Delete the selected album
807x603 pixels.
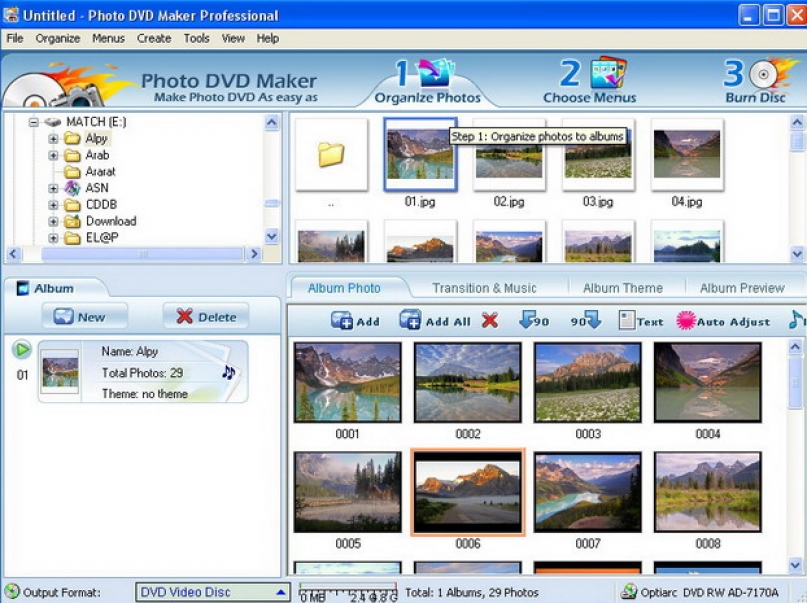click(206, 316)
